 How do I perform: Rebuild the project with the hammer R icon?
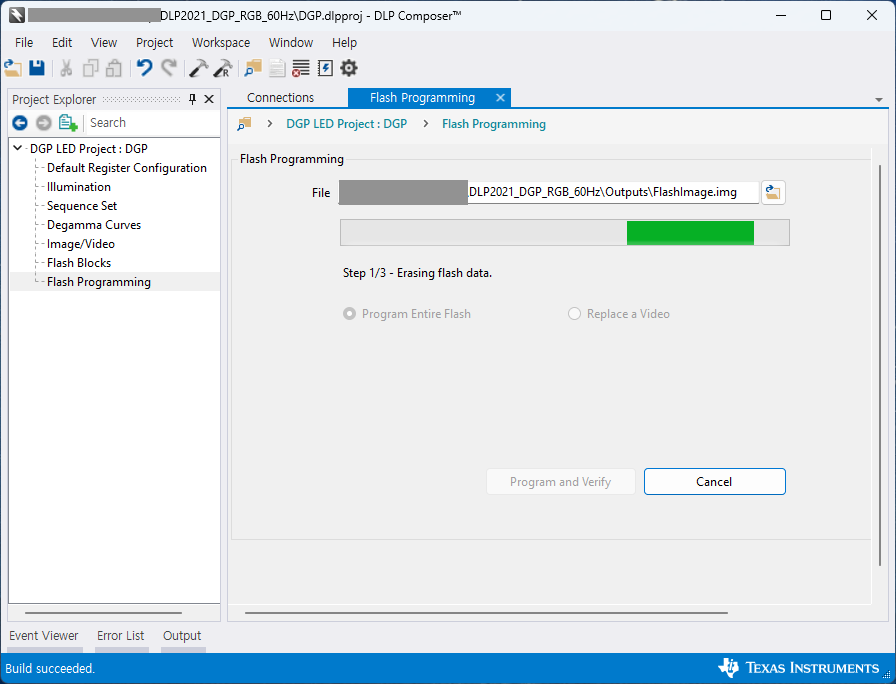tap(222, 69)
